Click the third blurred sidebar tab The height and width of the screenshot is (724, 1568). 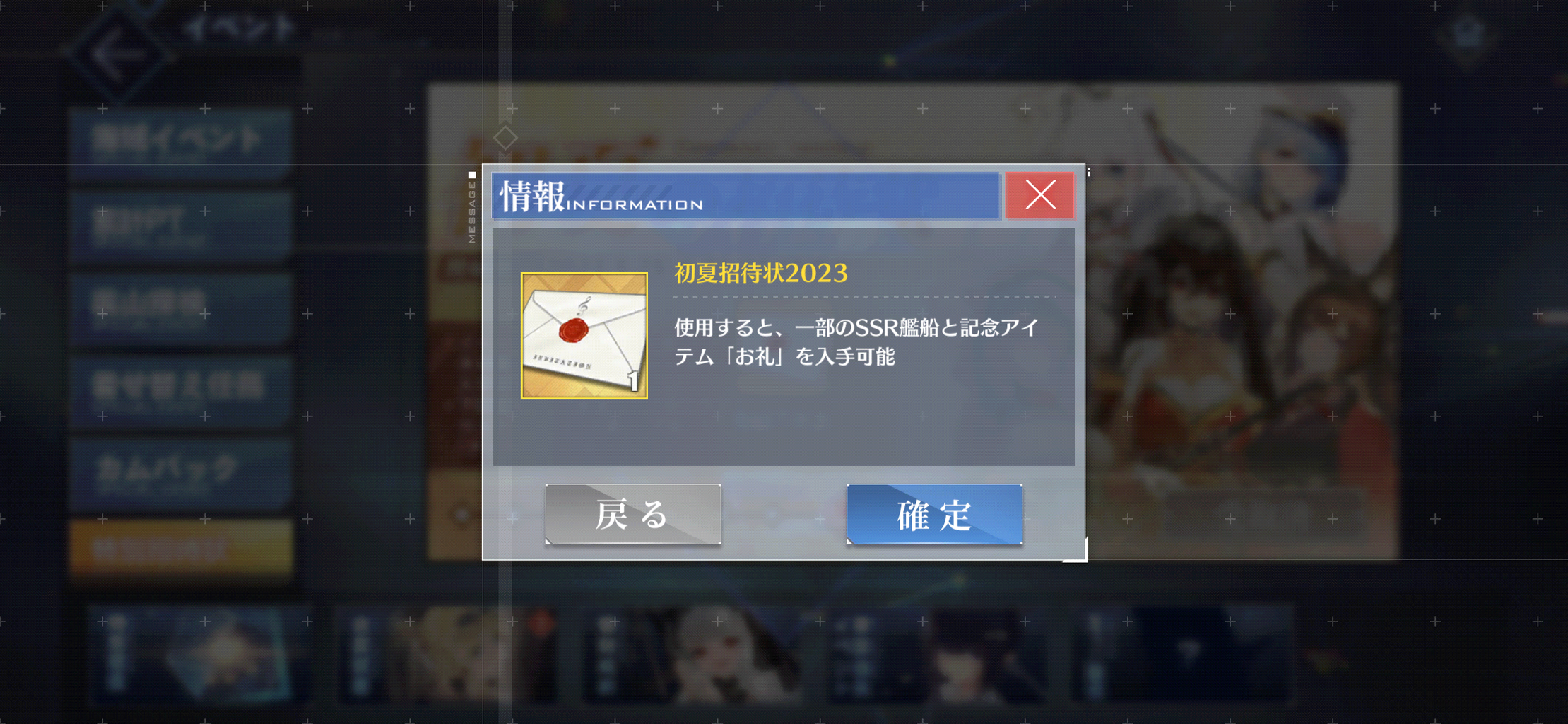(x=181, y=306)
